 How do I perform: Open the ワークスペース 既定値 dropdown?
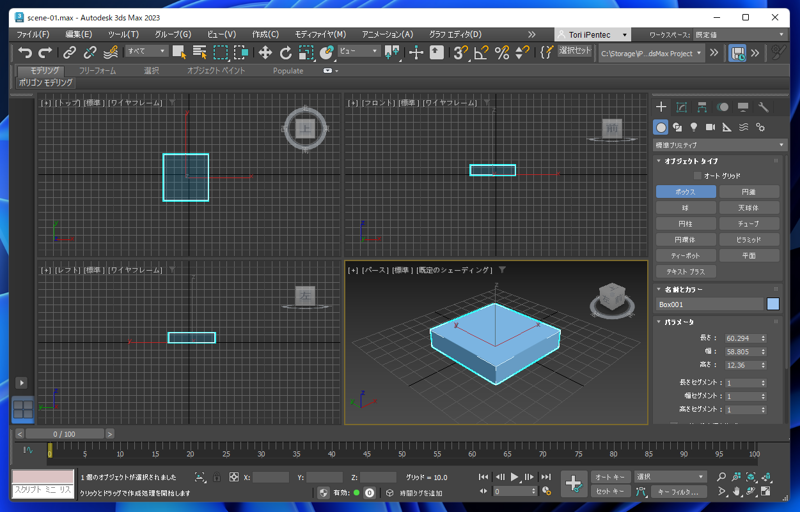pos(739,35)
